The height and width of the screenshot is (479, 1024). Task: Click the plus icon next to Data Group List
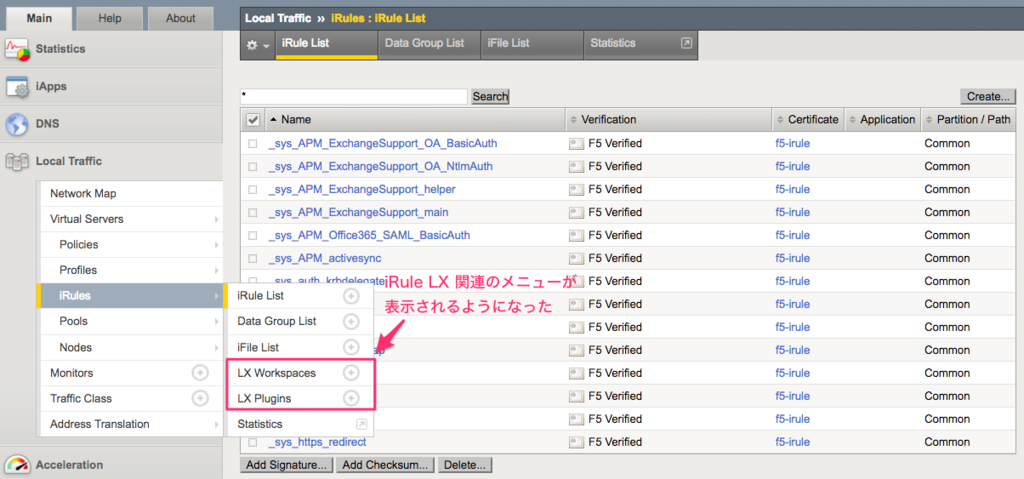coord(351,322)
